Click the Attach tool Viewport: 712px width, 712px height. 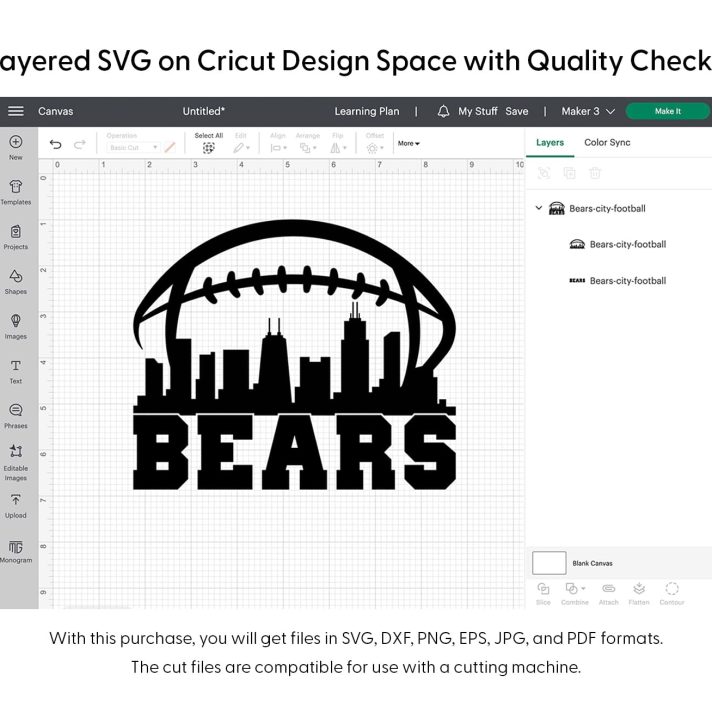click(608, 594)
